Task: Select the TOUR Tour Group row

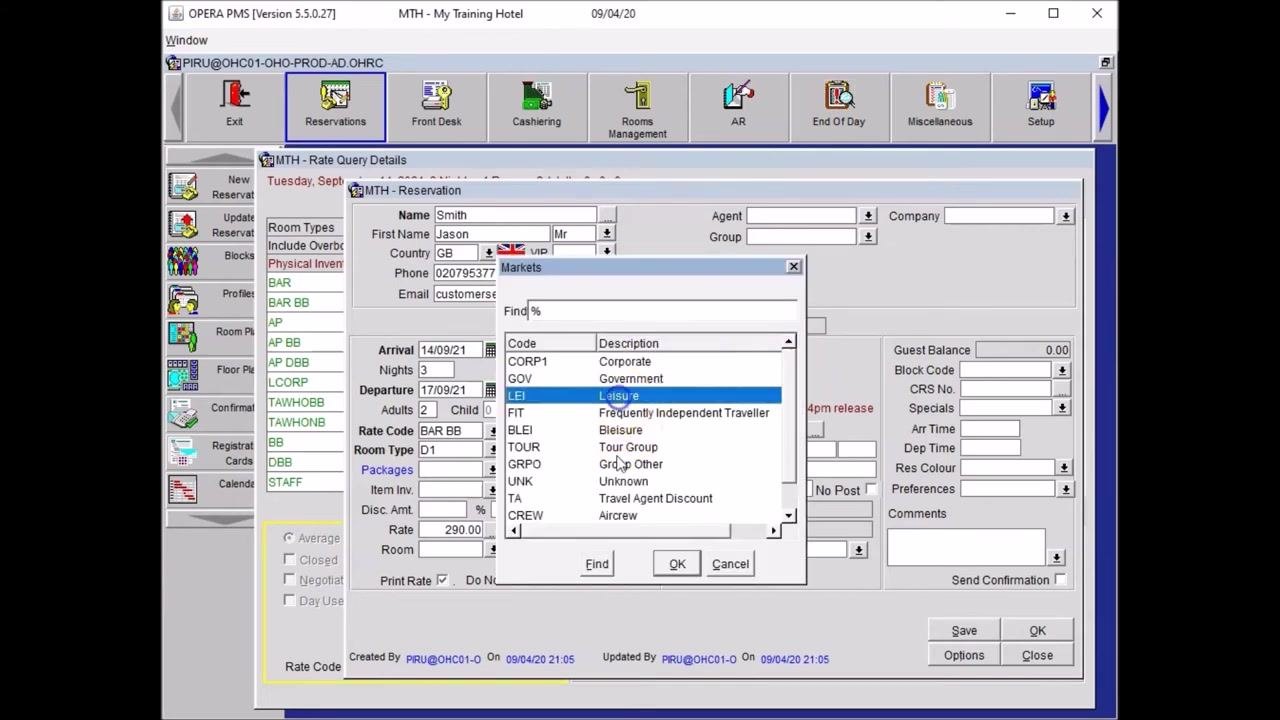Action: point(643,446)
